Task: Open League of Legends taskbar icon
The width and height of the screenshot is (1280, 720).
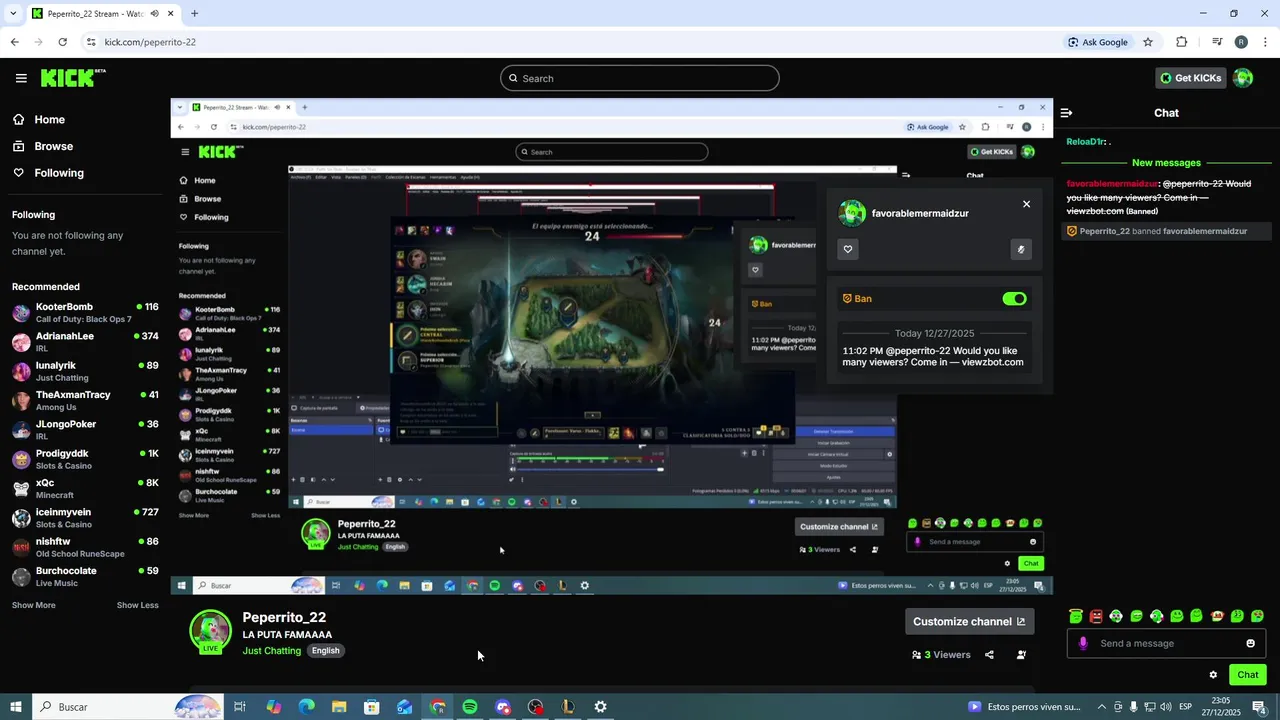Action: (567, 707)
